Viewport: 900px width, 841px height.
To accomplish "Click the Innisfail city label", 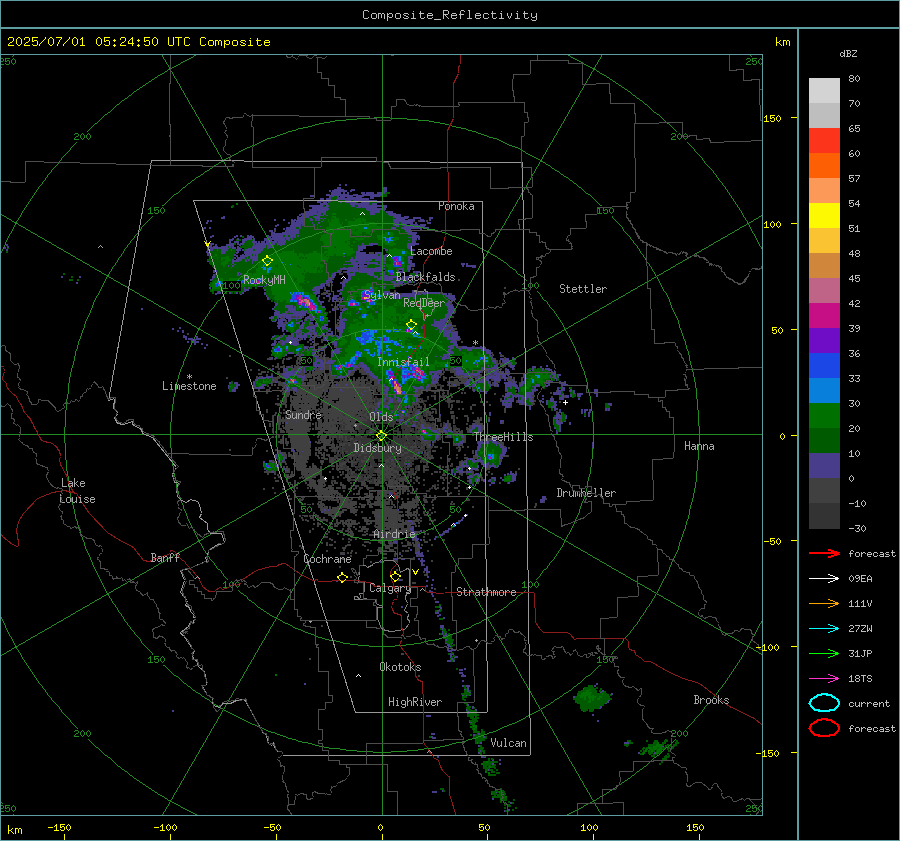I will (403, 362).
